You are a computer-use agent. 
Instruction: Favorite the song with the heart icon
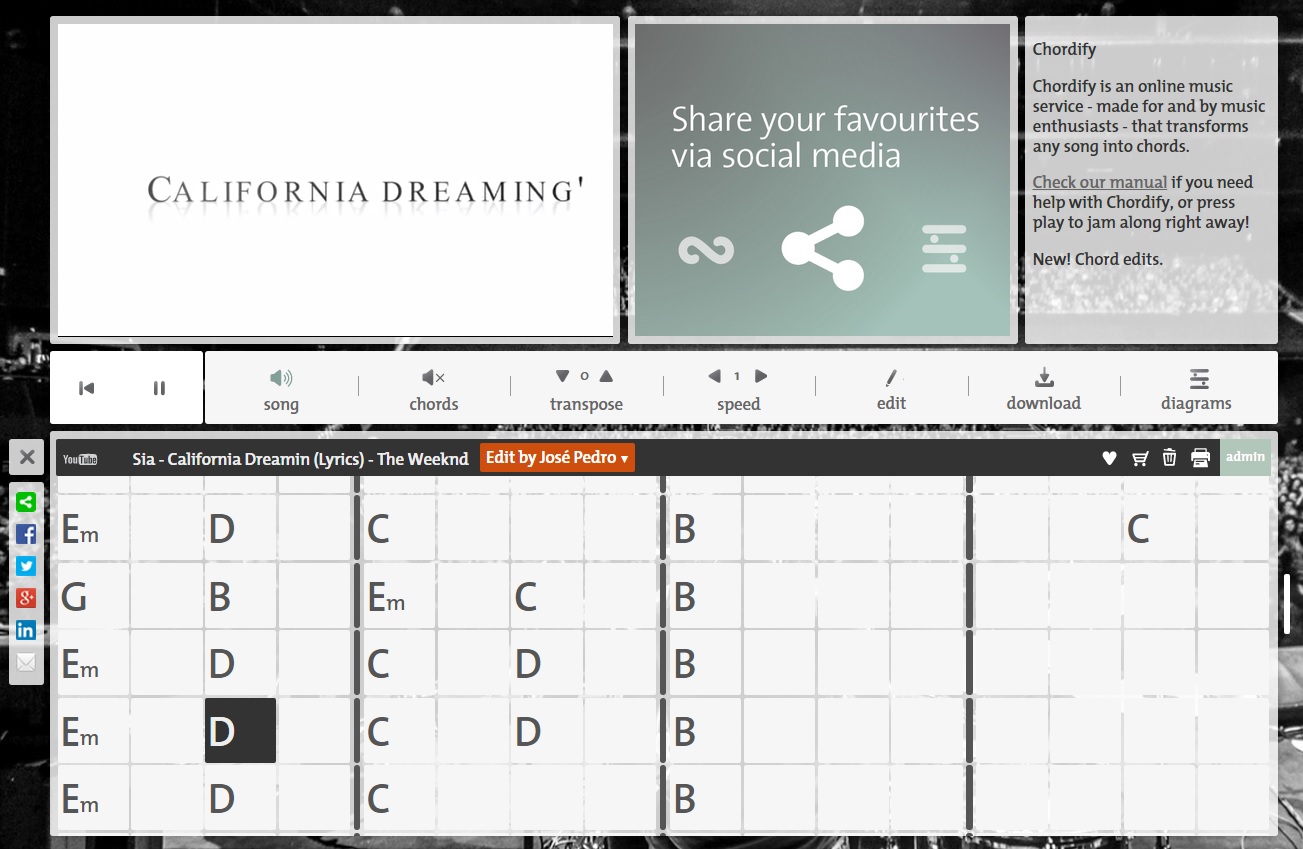(1109, 458)
